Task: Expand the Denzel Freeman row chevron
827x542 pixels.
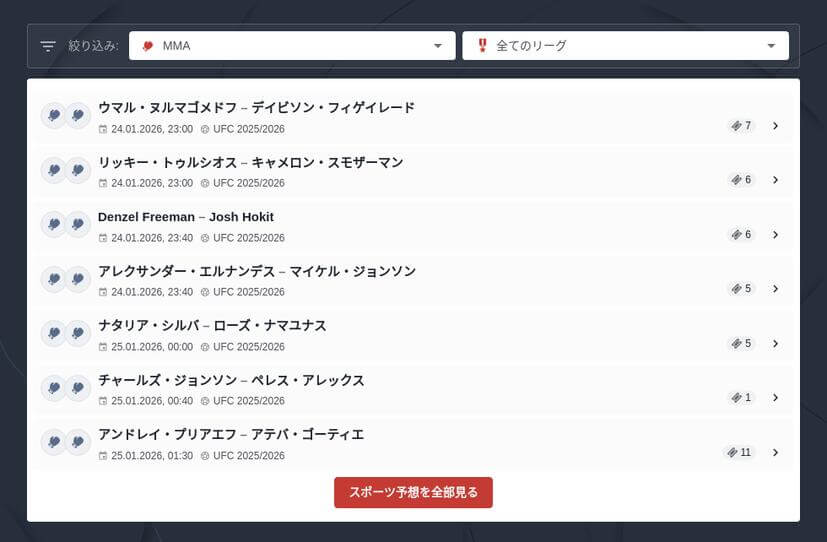Action: [775, 235]
